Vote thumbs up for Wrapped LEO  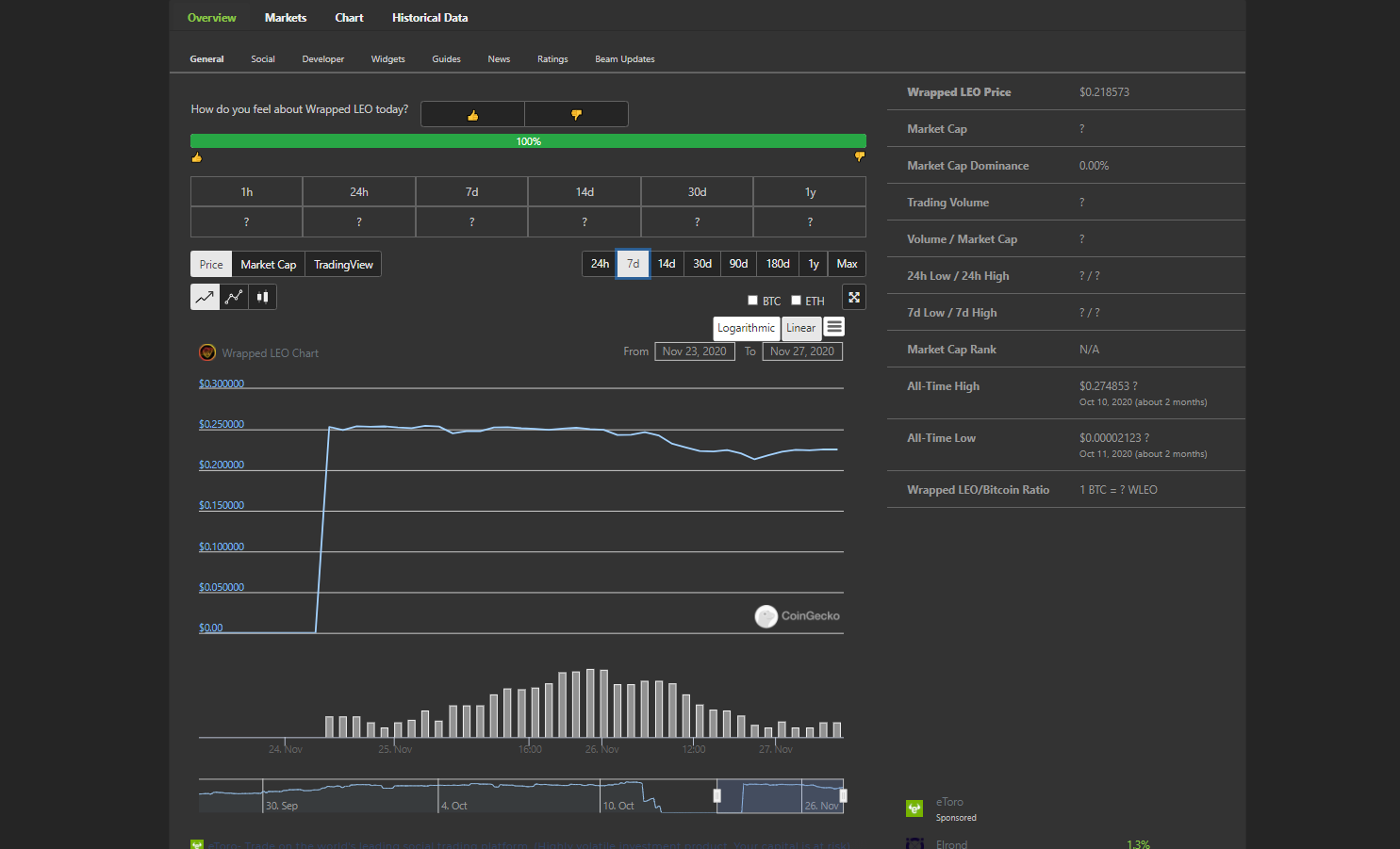(472, 114)
